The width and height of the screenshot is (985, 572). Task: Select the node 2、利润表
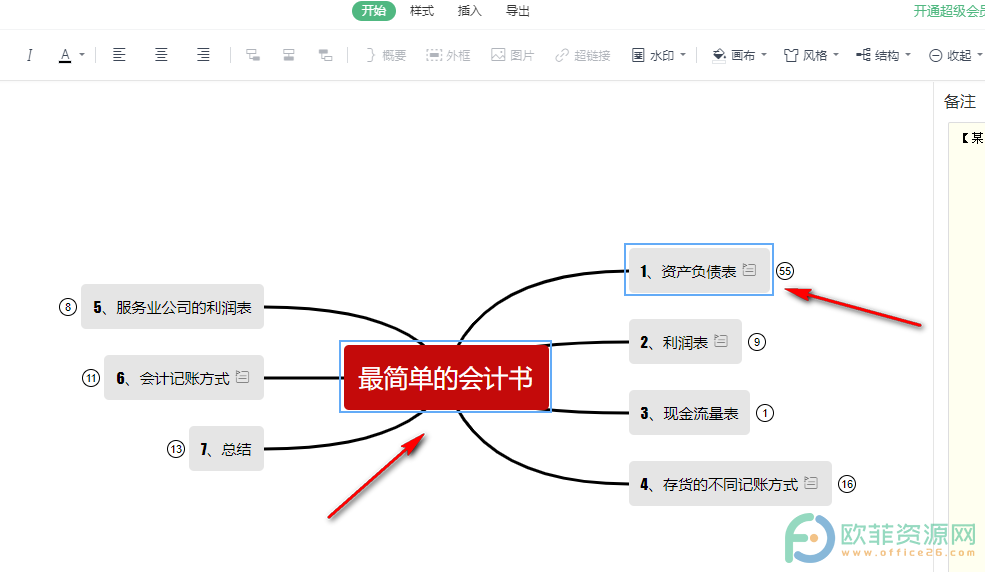coord(685,342)
